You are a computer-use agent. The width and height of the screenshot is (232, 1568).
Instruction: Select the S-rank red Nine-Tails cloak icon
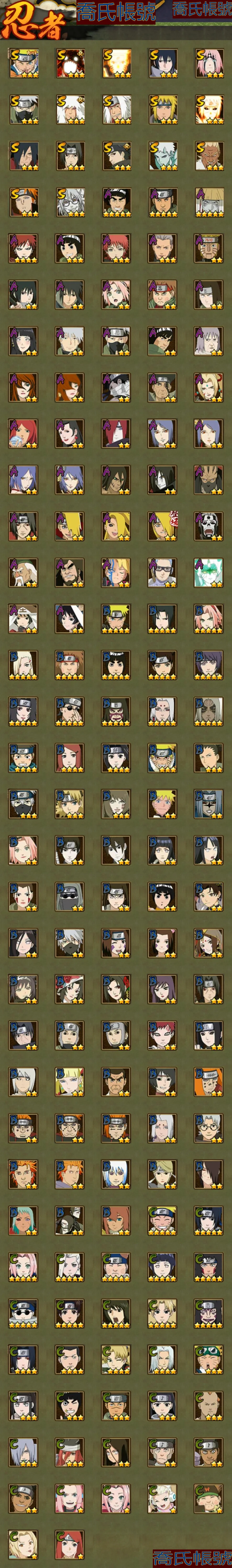point(70,63)
